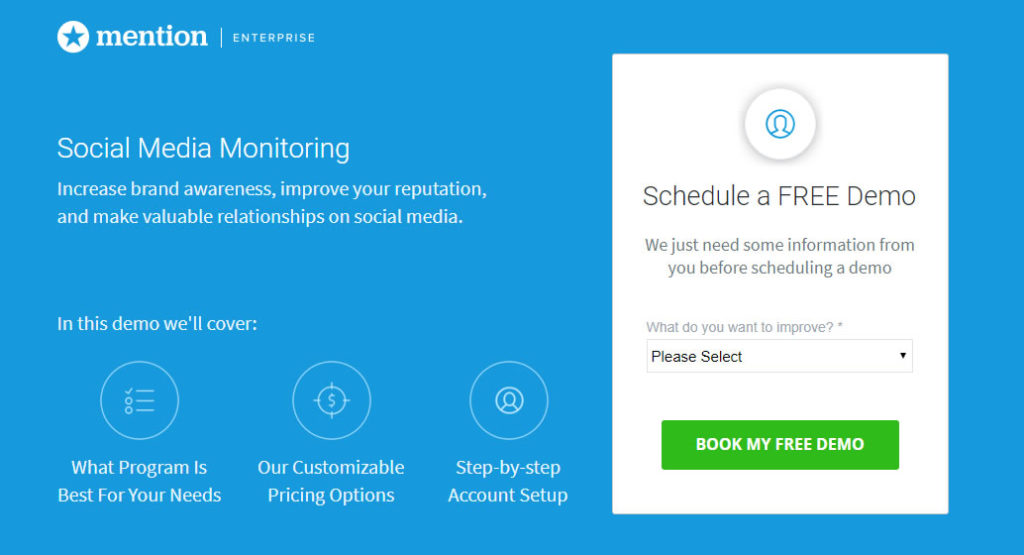Click the Mention star logo icon
Image resolution: width=1024 pixels, height=555 pixels.
73,37
